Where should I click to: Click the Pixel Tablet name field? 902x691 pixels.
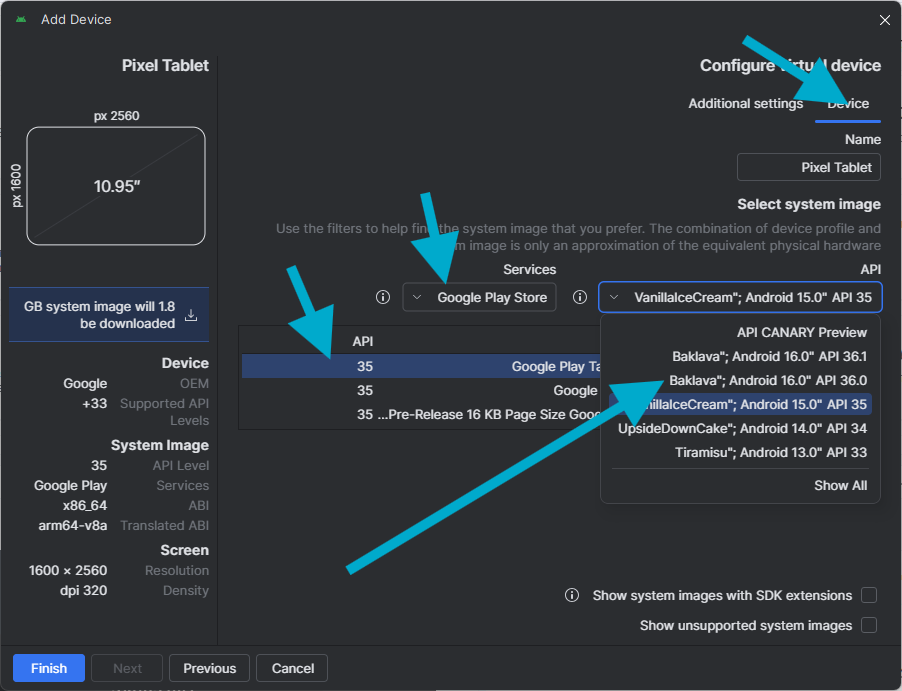tap(808, 167)
